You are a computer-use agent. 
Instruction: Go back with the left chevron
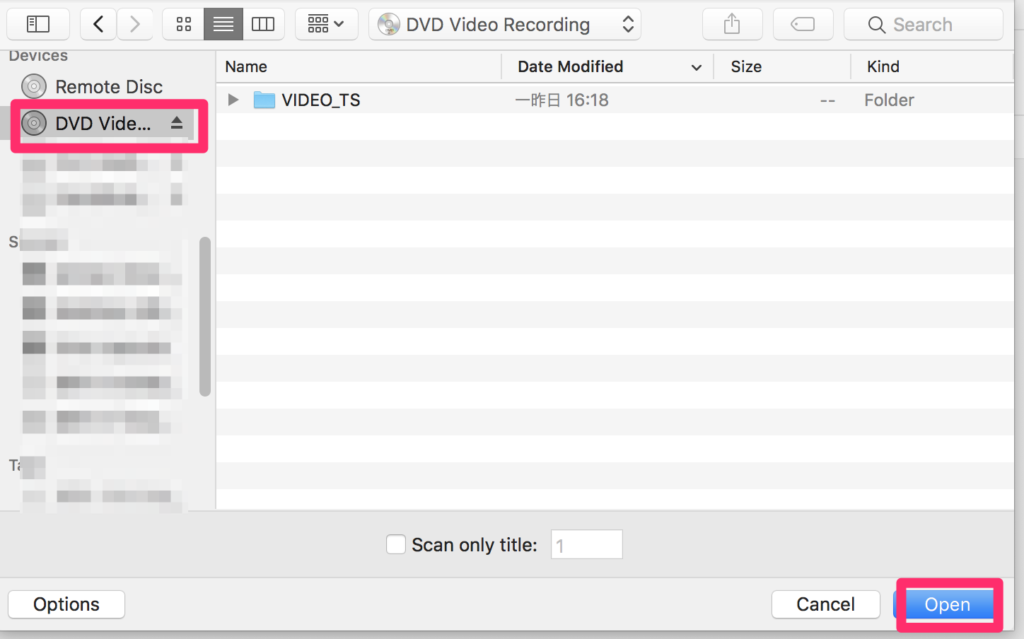tap(98, 24)
